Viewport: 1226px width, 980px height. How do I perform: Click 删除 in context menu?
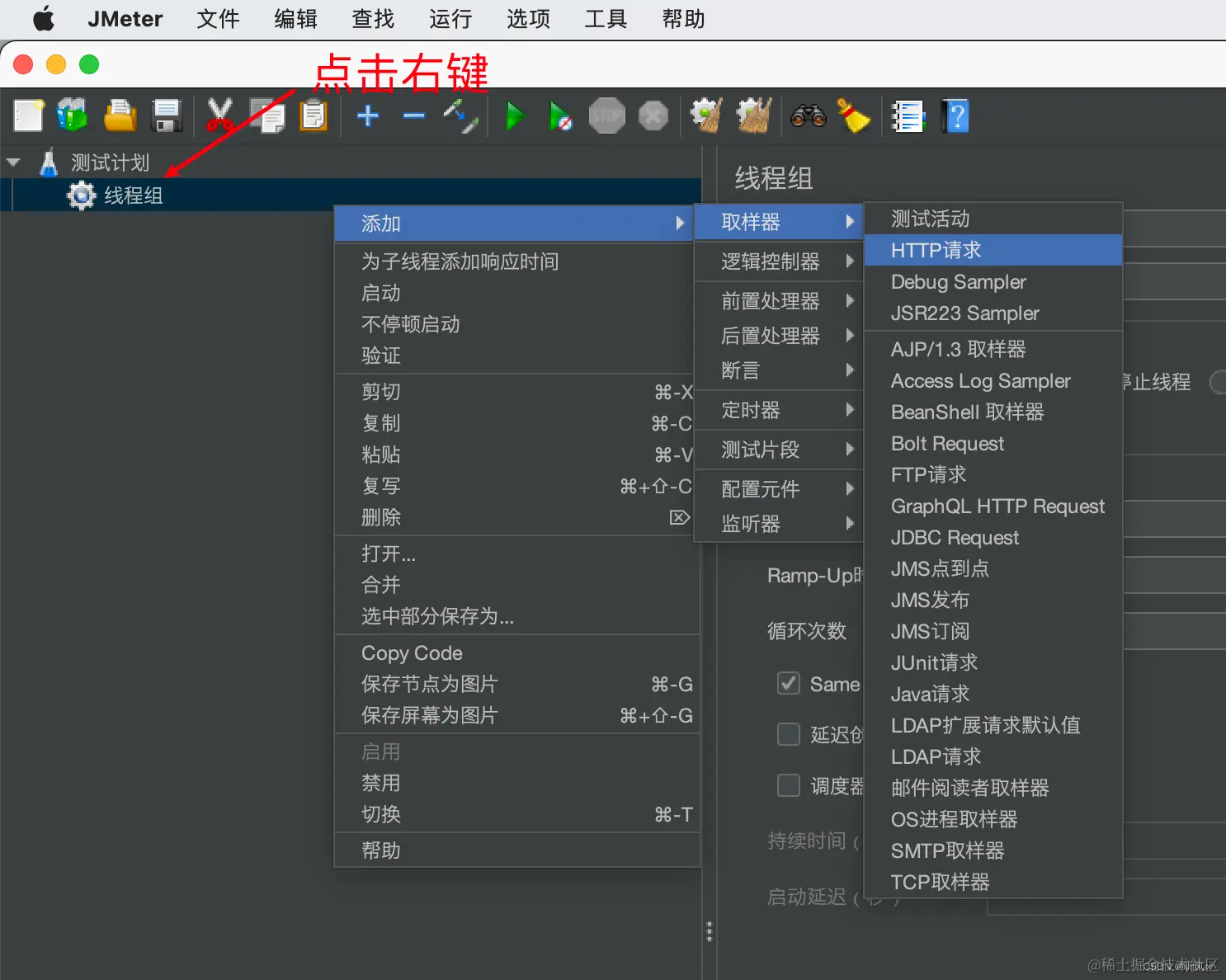[x=516, y=517]
